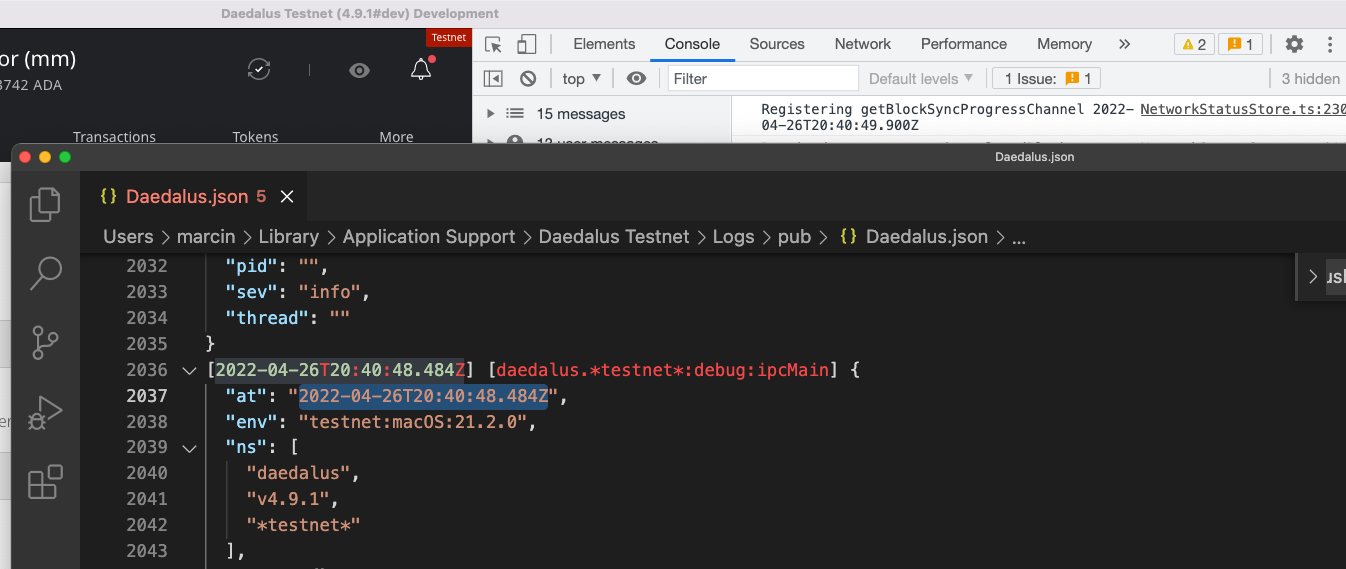The image size is (1346, 569).
Task: Open the NetworkStatusStore.ts:230 source link
Action: click(x=1243, y=109)
